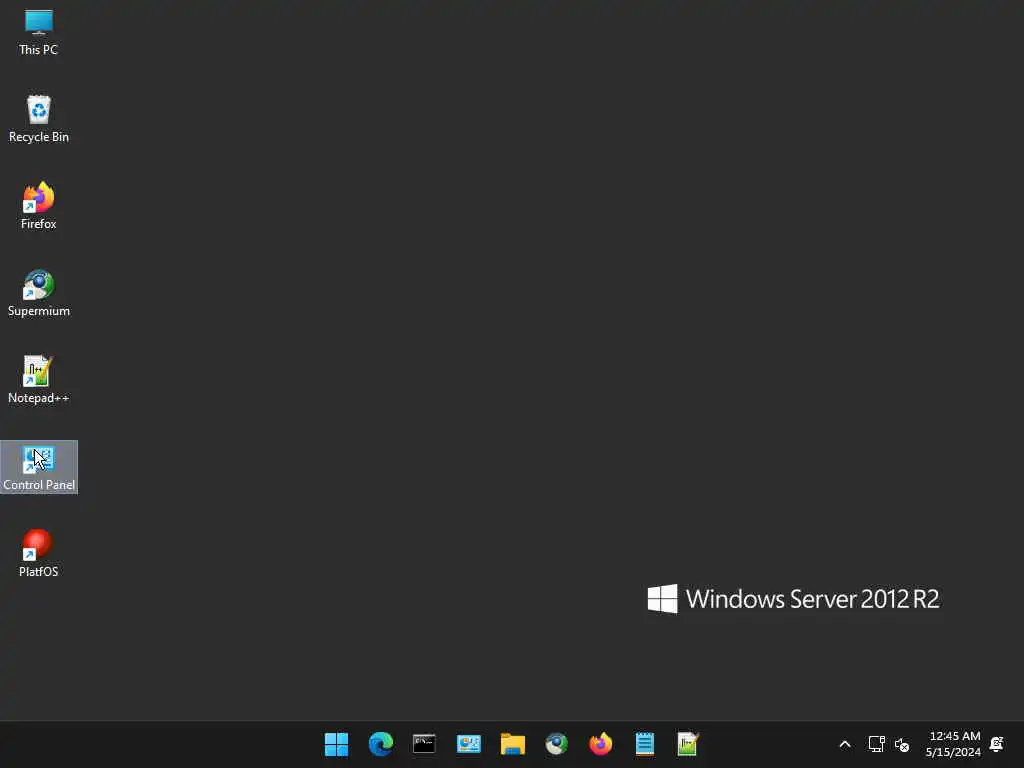This screenshot has height=768, width=1024.
Task: Launch Firefox from the taskbar
Action: pyautogui.click(x=601, y=744)
